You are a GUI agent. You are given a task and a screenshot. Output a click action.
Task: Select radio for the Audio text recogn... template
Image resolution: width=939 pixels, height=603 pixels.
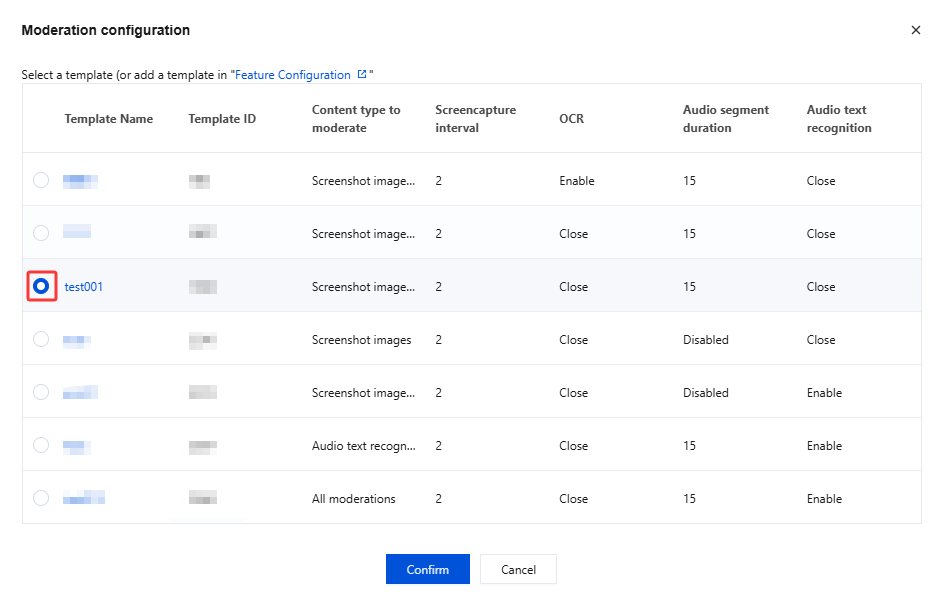41,446
